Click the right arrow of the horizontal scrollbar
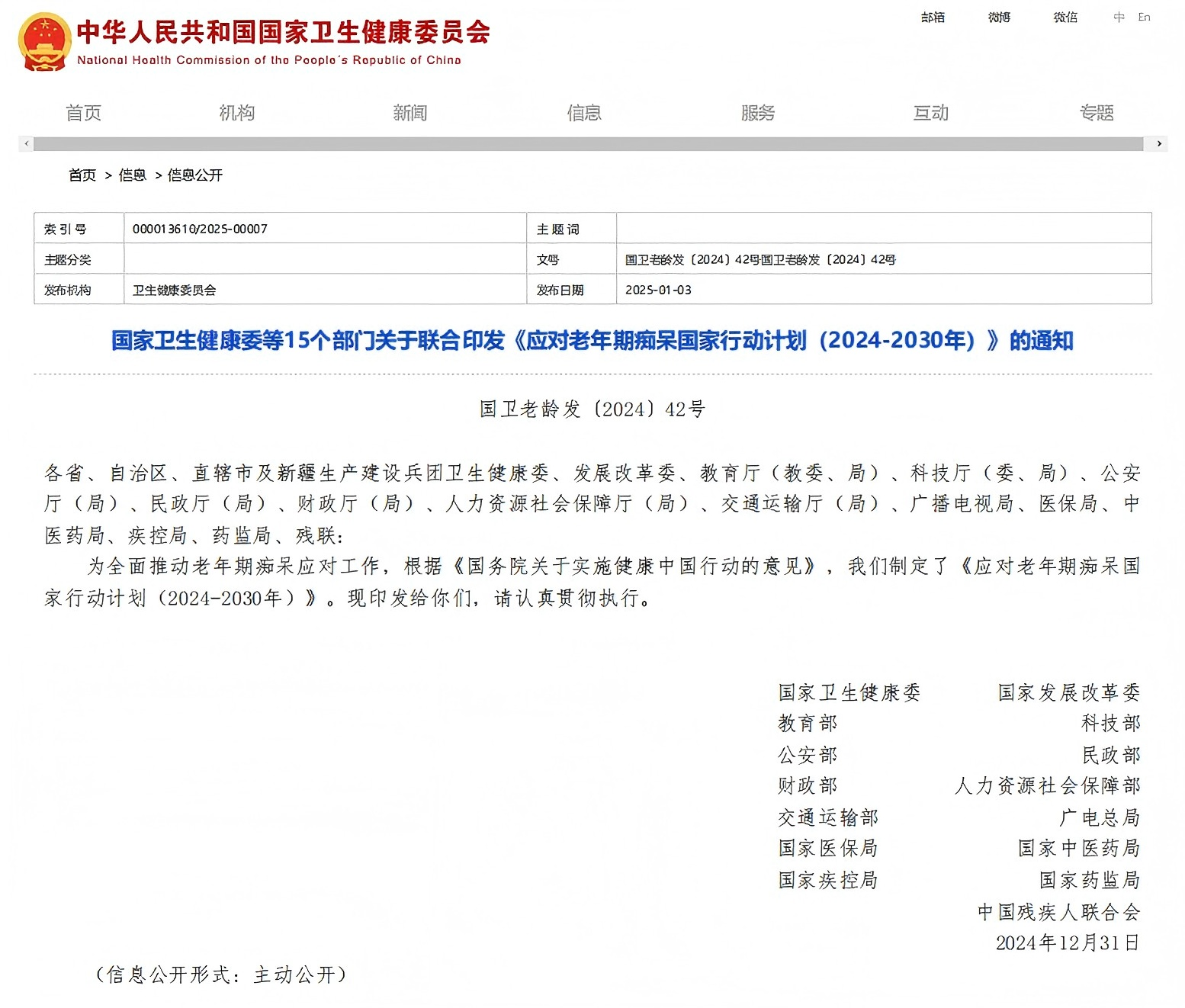Image resolution: width=1185 pixels, height=1008 pixels. click(x=1159, y=143)
